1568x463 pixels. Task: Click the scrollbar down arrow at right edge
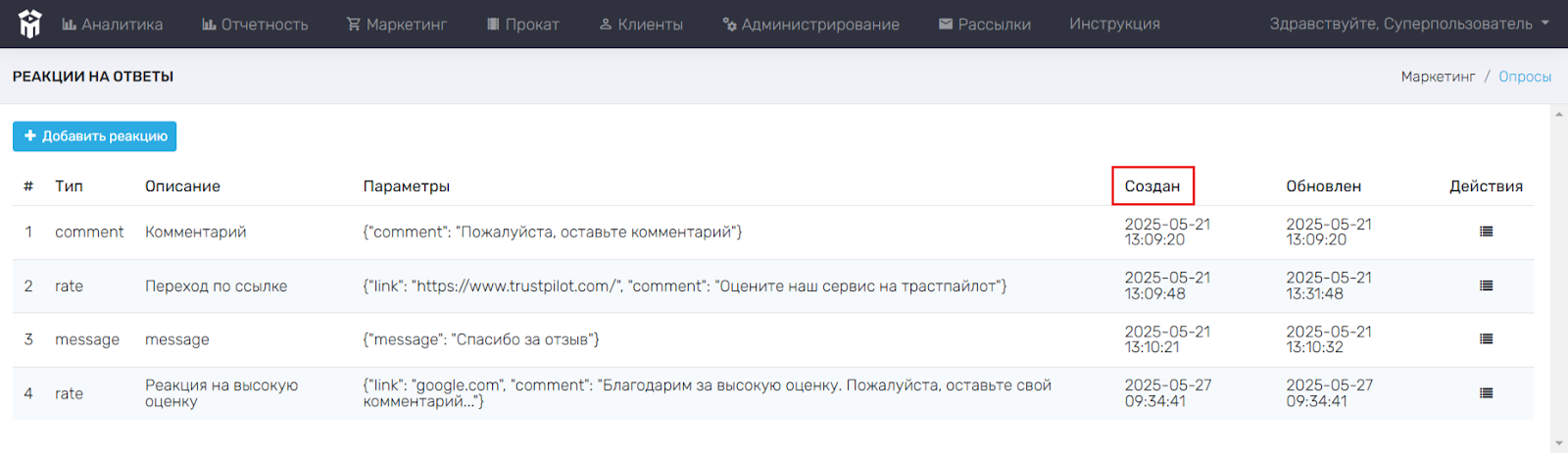(x=1559, y=444)
